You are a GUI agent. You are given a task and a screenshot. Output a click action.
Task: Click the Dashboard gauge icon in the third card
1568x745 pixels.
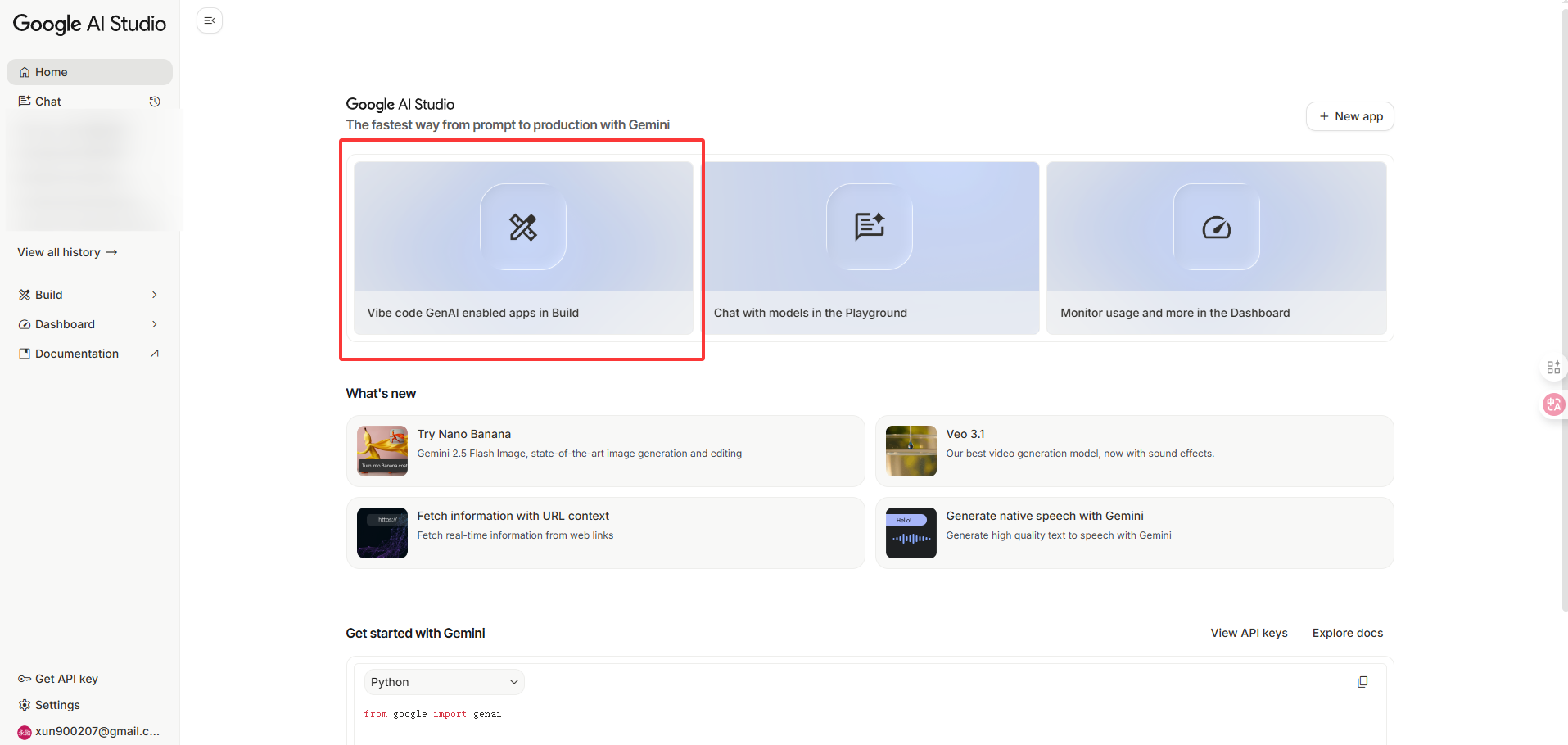1217,227
